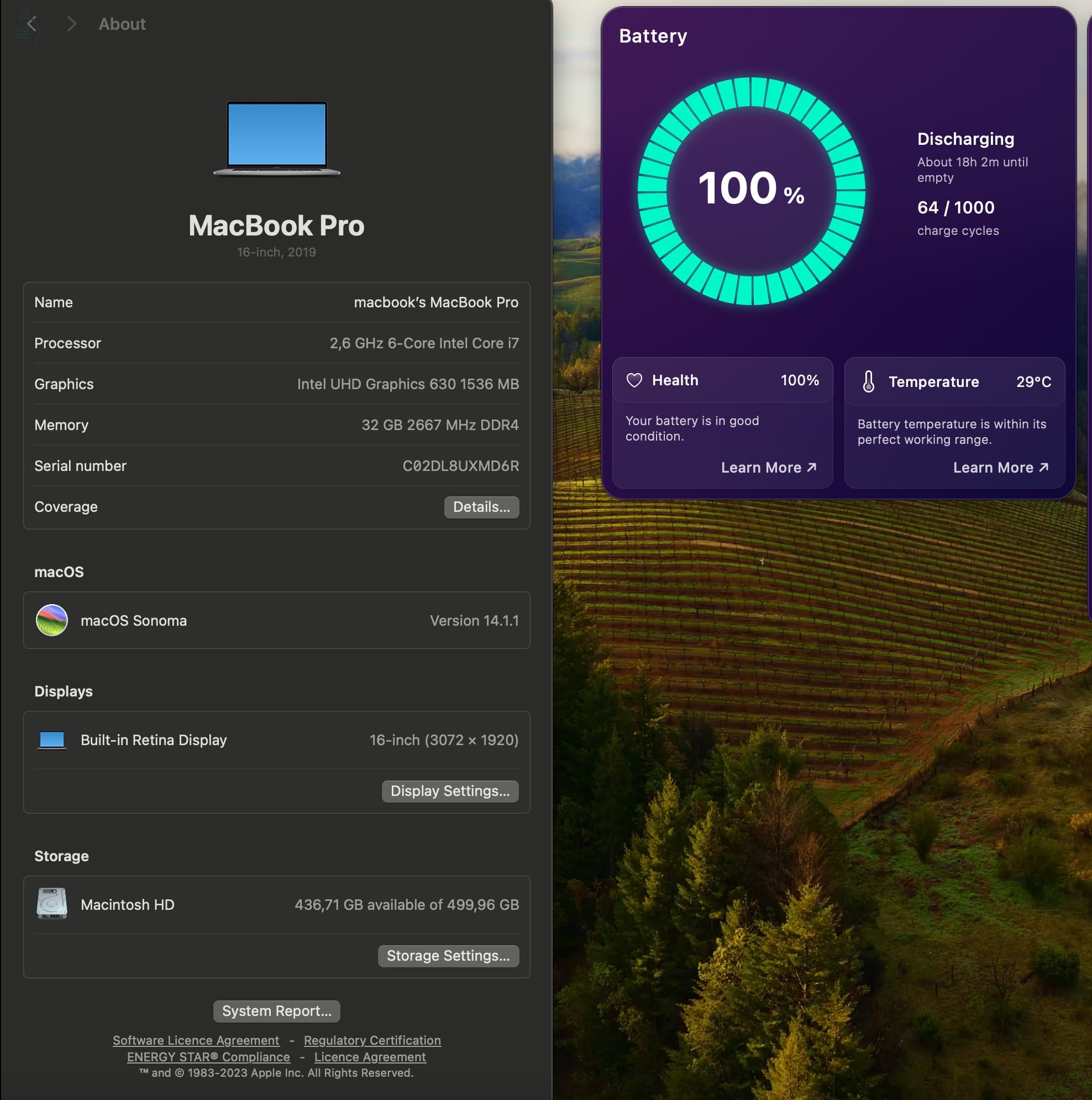Click the 64 / 1000 charge cycles value
This screenshot has height=1100, width=1092.
(x=956, y=207)
